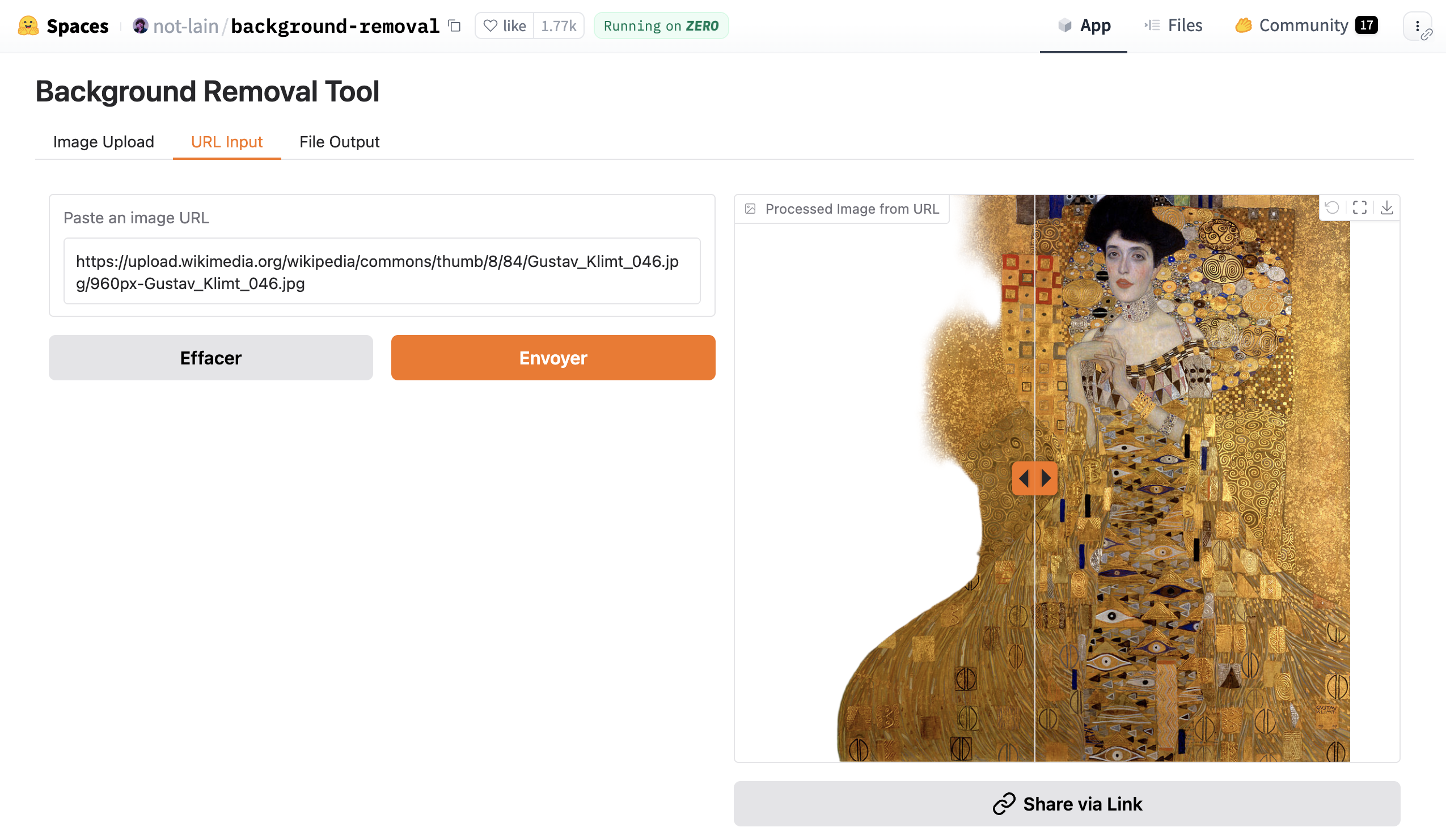Download the processed image

tap(1387, 207)
